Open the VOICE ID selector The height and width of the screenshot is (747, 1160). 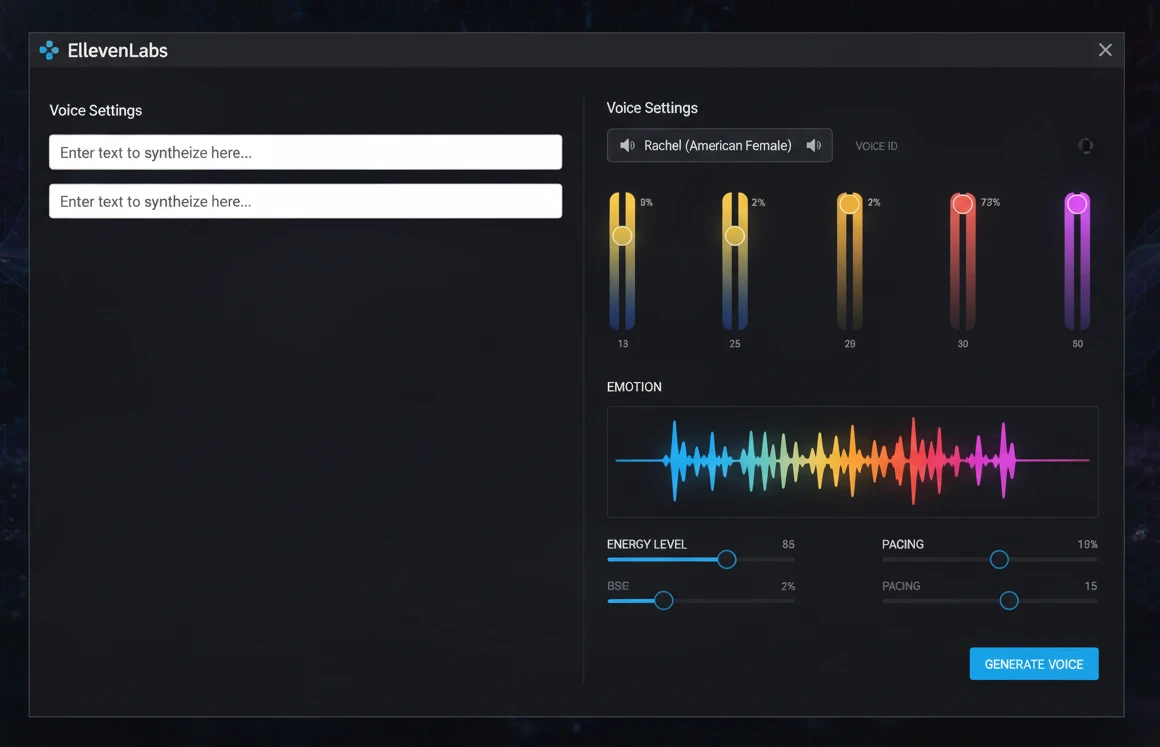[x=876, y=145]
